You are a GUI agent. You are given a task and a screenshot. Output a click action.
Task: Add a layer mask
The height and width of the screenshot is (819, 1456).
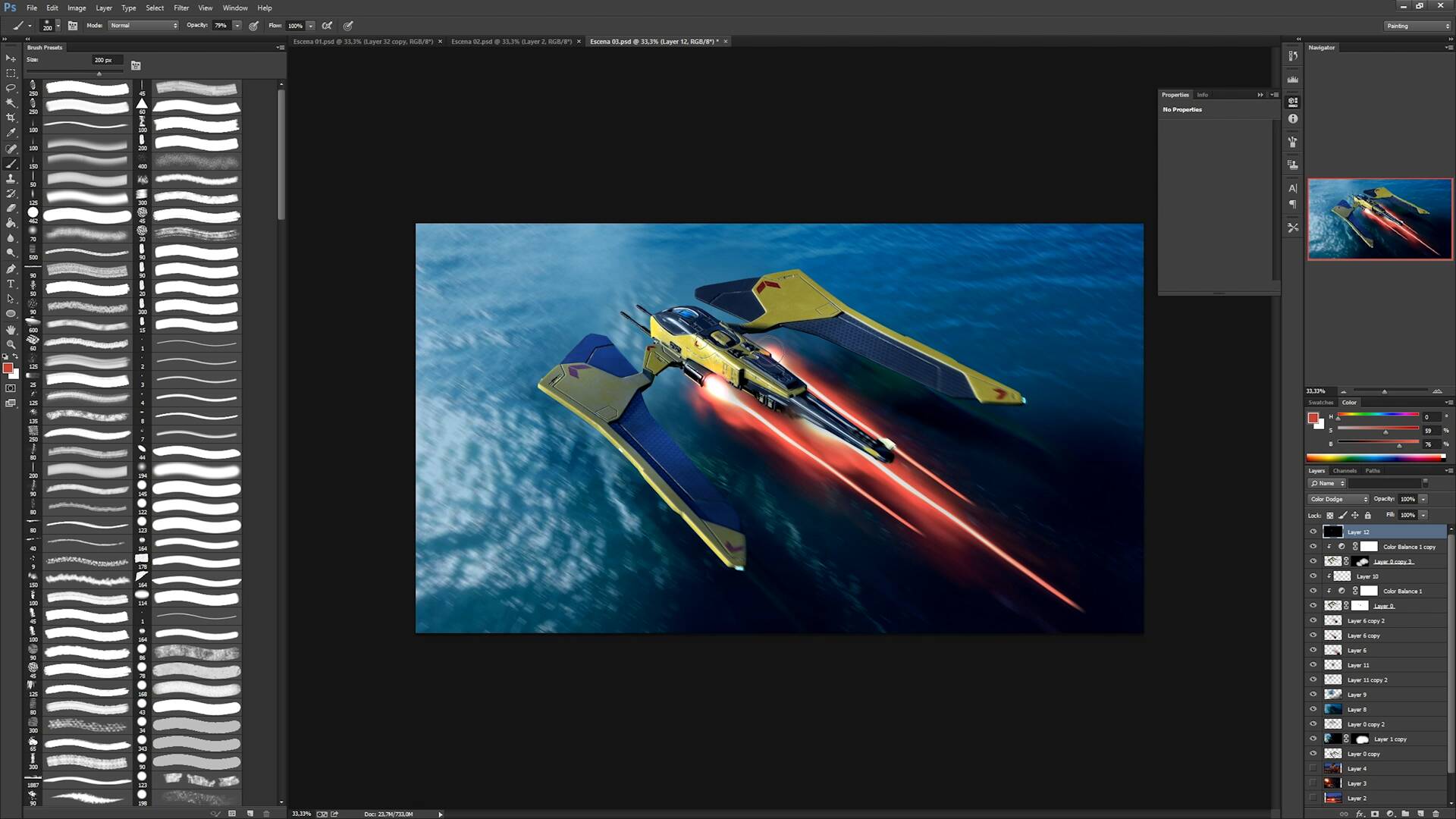[1374, 814]
